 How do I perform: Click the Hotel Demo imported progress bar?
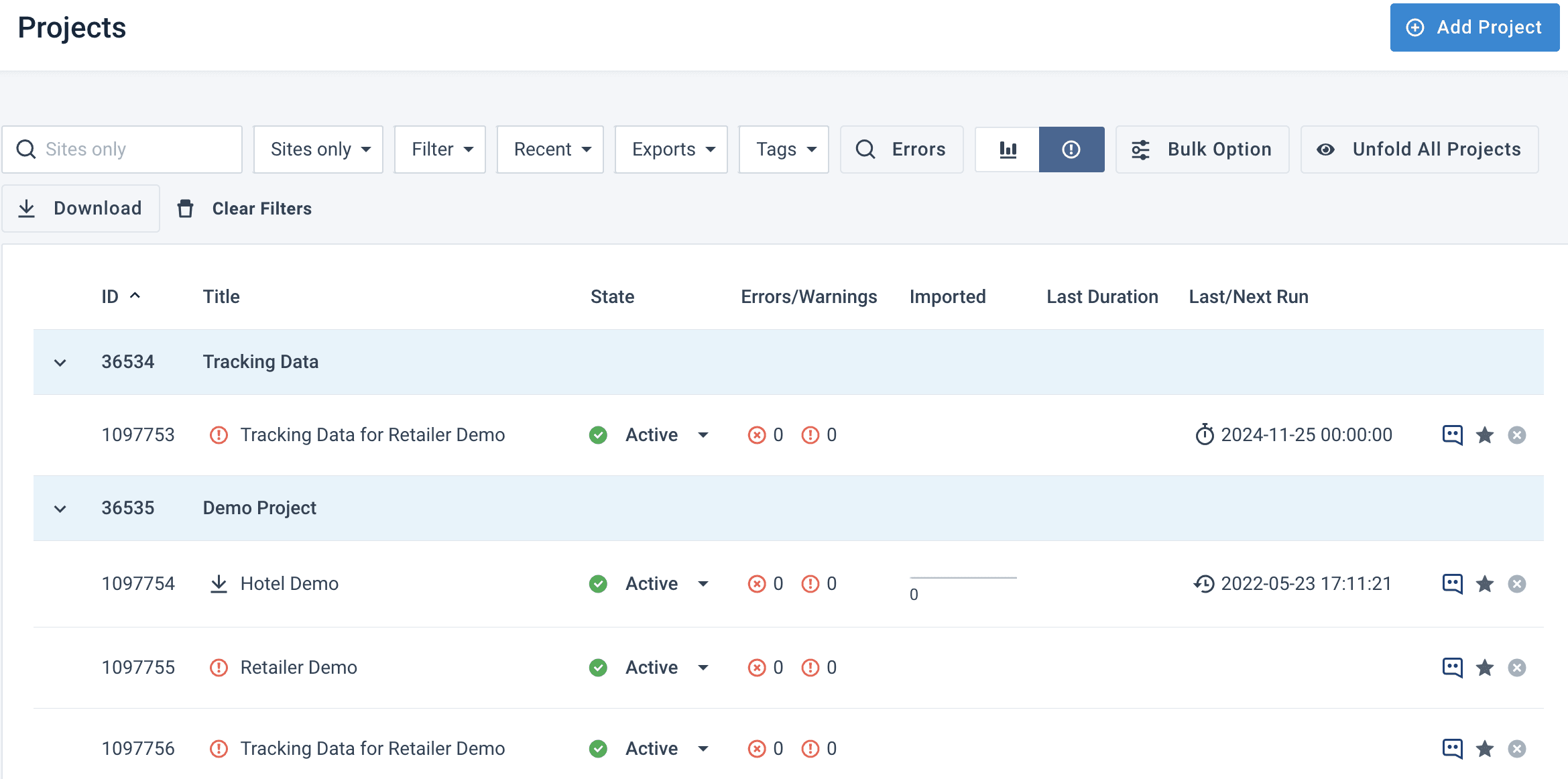pyautogui.click(x=963, y=578)
